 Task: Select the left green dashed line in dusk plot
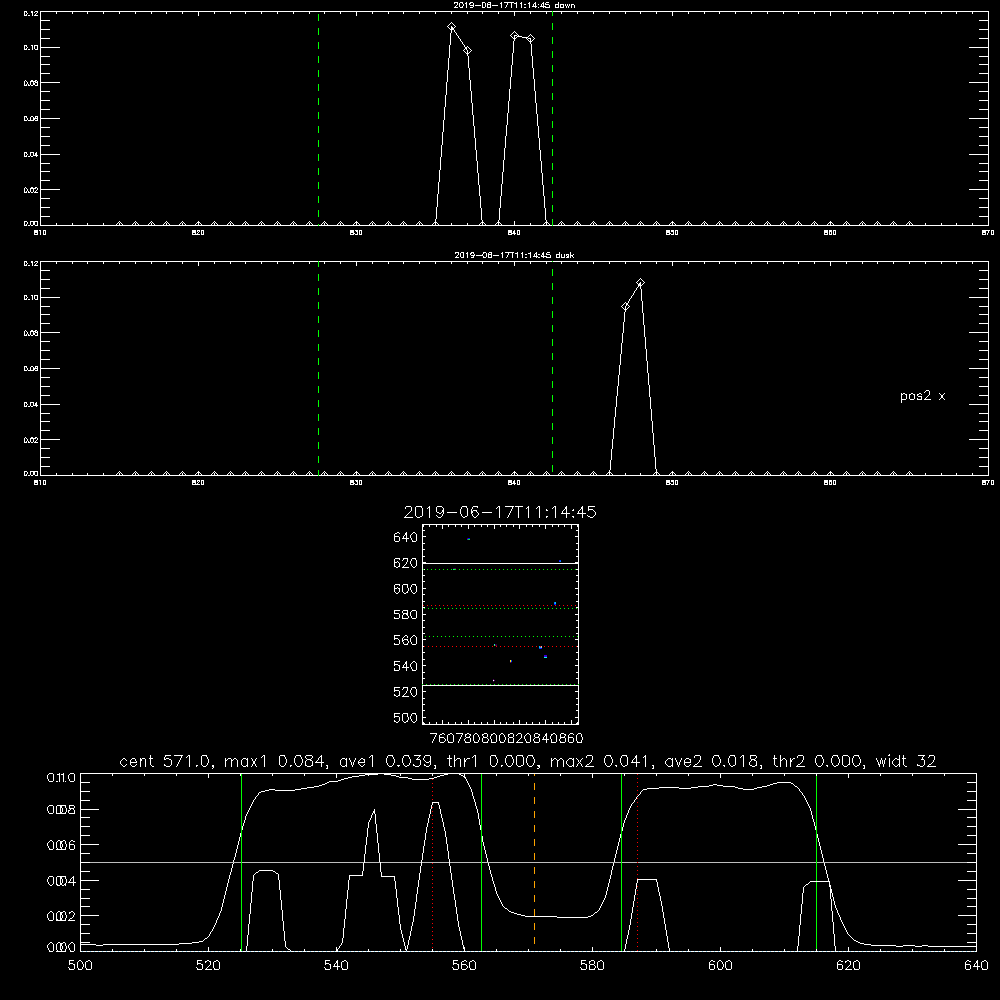(x=318, y=369)
